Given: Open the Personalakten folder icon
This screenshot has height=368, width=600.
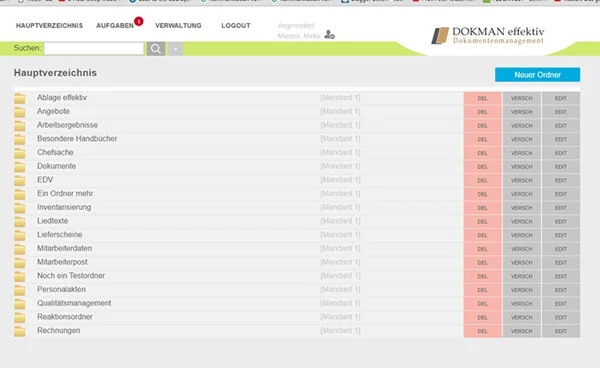Looking at the screenshot, I should coord(20,290).
